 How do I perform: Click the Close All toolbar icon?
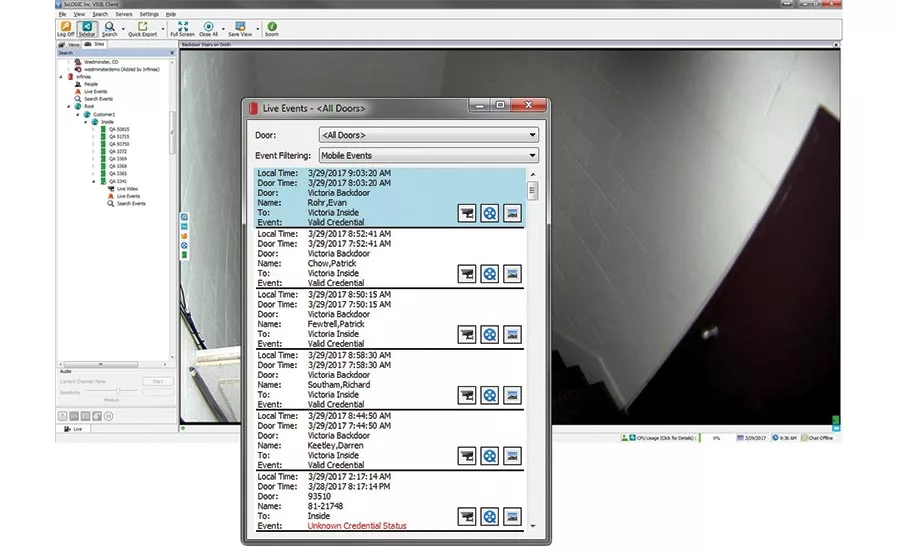pyautogui.click(x=208, y=28)
